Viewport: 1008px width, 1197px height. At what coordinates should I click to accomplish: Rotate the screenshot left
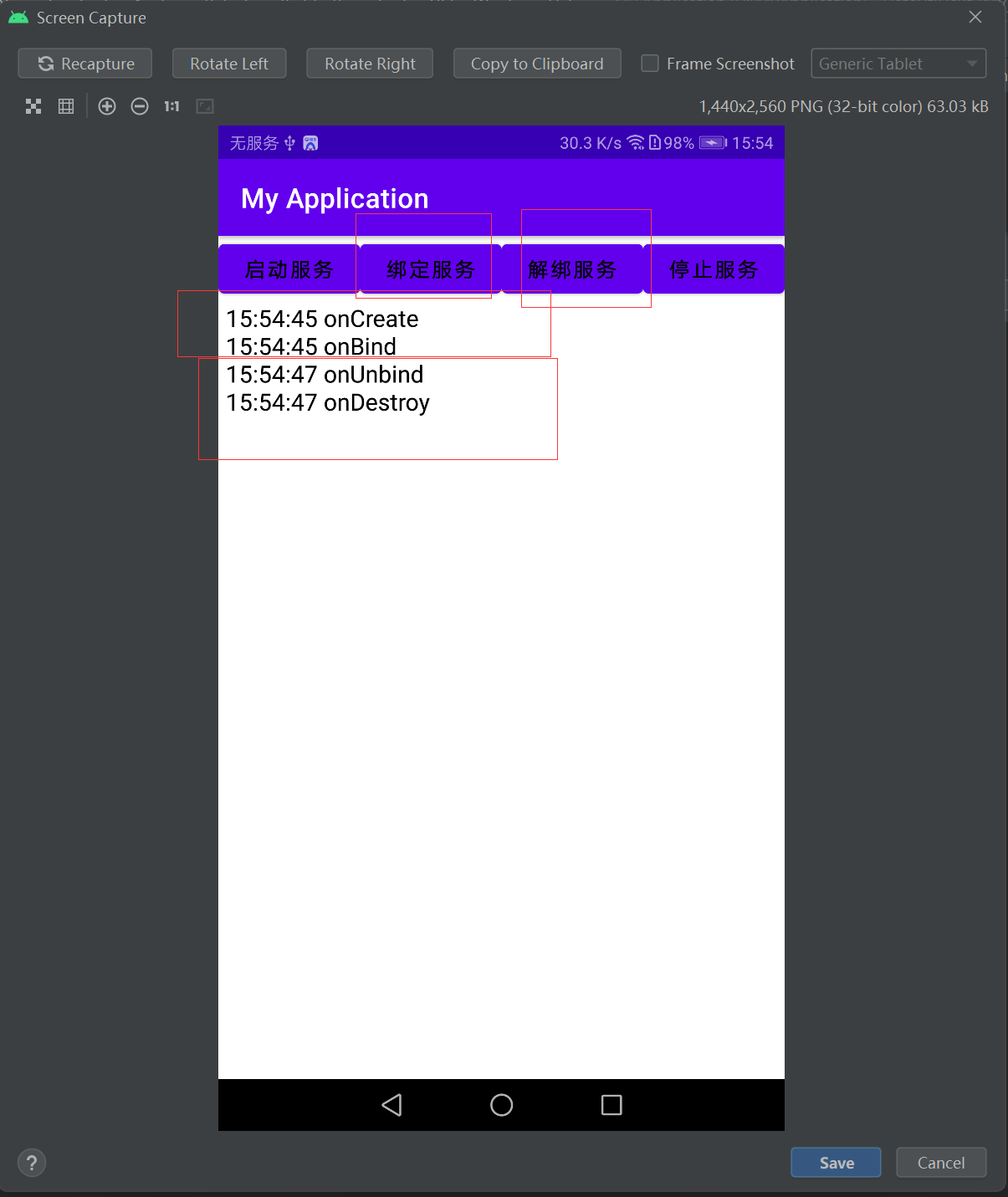[229, 64]
